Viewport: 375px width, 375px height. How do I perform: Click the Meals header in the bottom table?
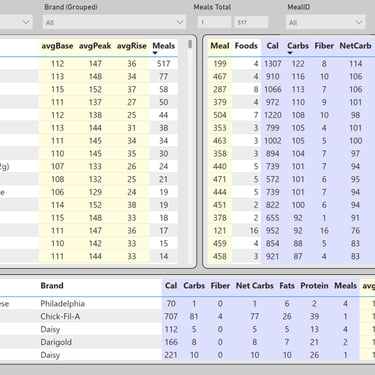(x=345, y=286)
